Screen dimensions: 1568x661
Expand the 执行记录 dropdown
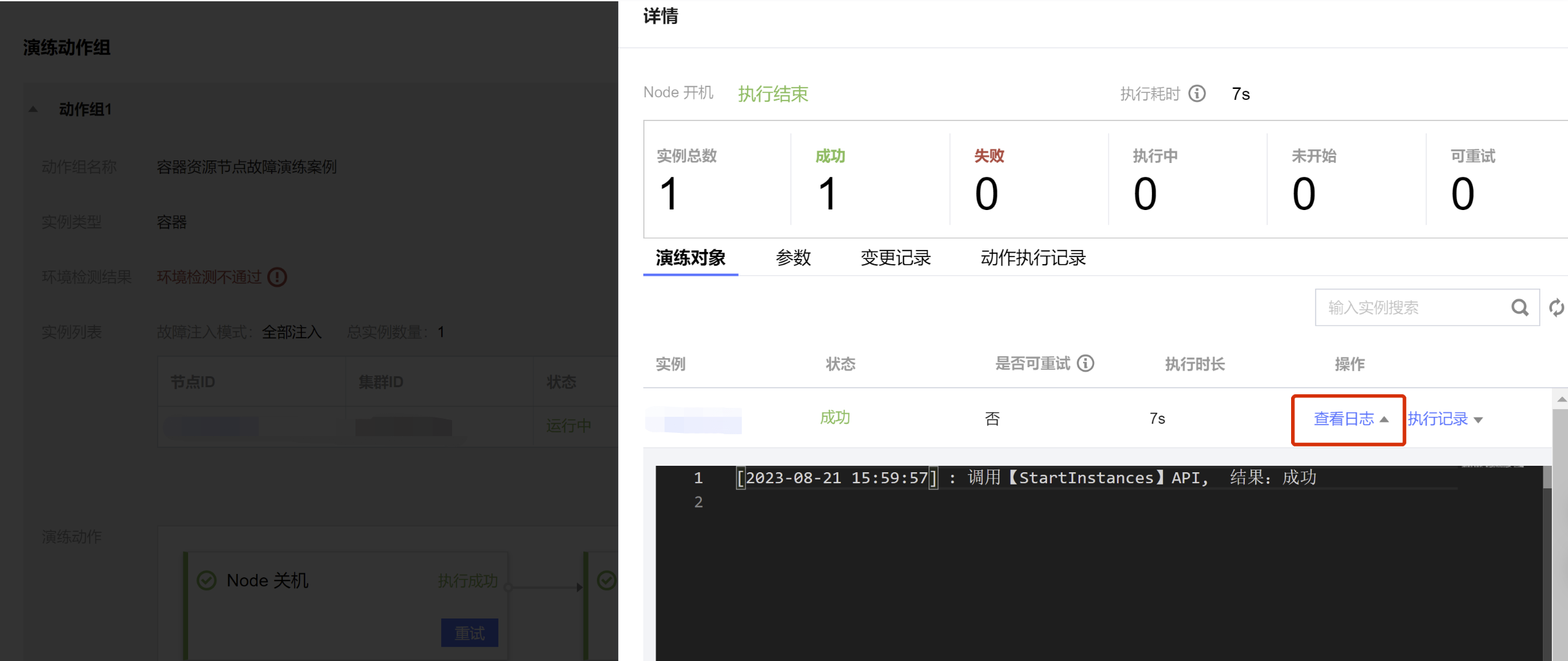coord(1445,419)
